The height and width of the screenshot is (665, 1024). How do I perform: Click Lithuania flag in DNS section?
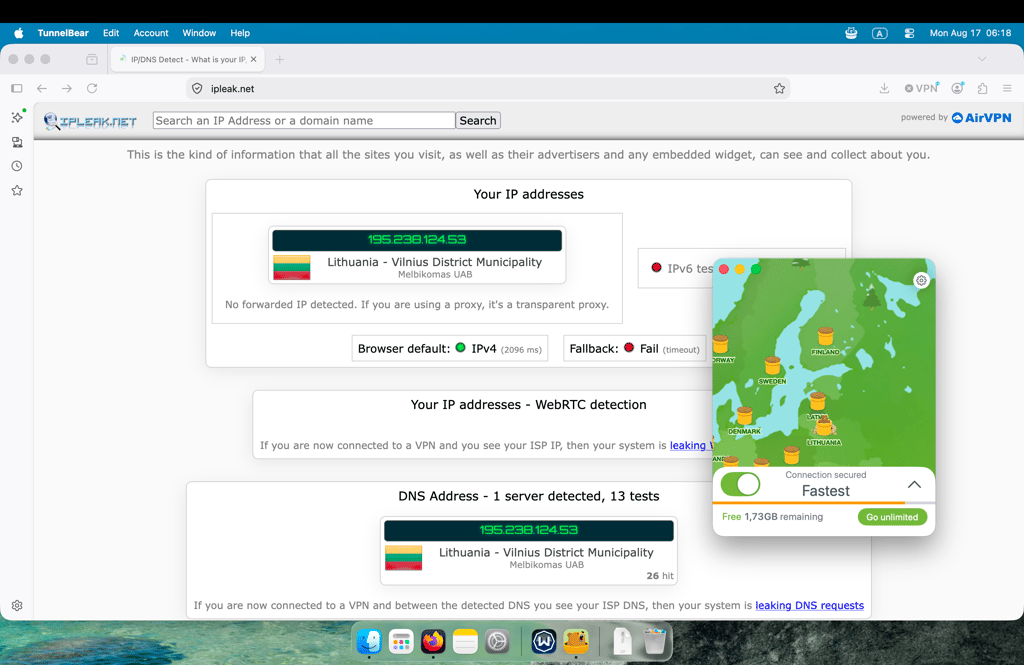(403, 557)
